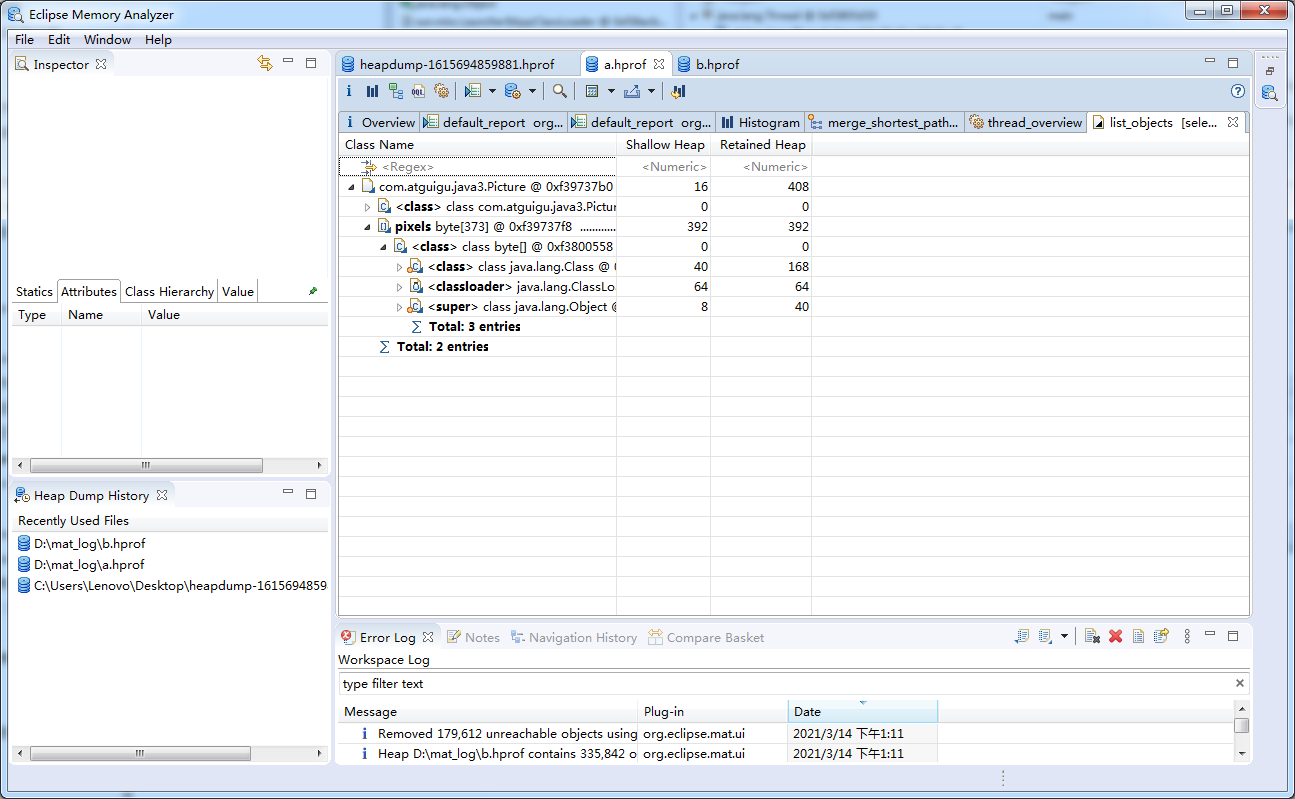Screen dimensions: 1295x799
Task: Collapse pixels byte[373] tree node
Action: pos(367,227)
